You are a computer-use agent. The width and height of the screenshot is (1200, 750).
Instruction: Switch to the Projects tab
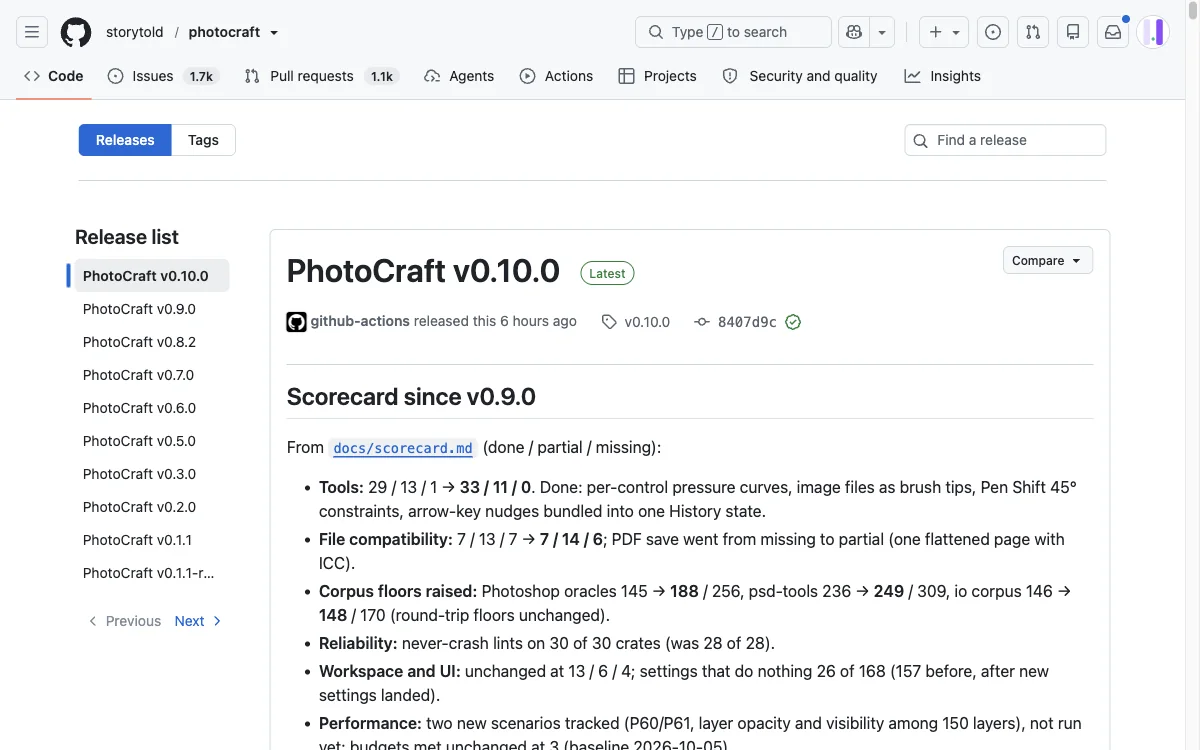pos(657,76)
